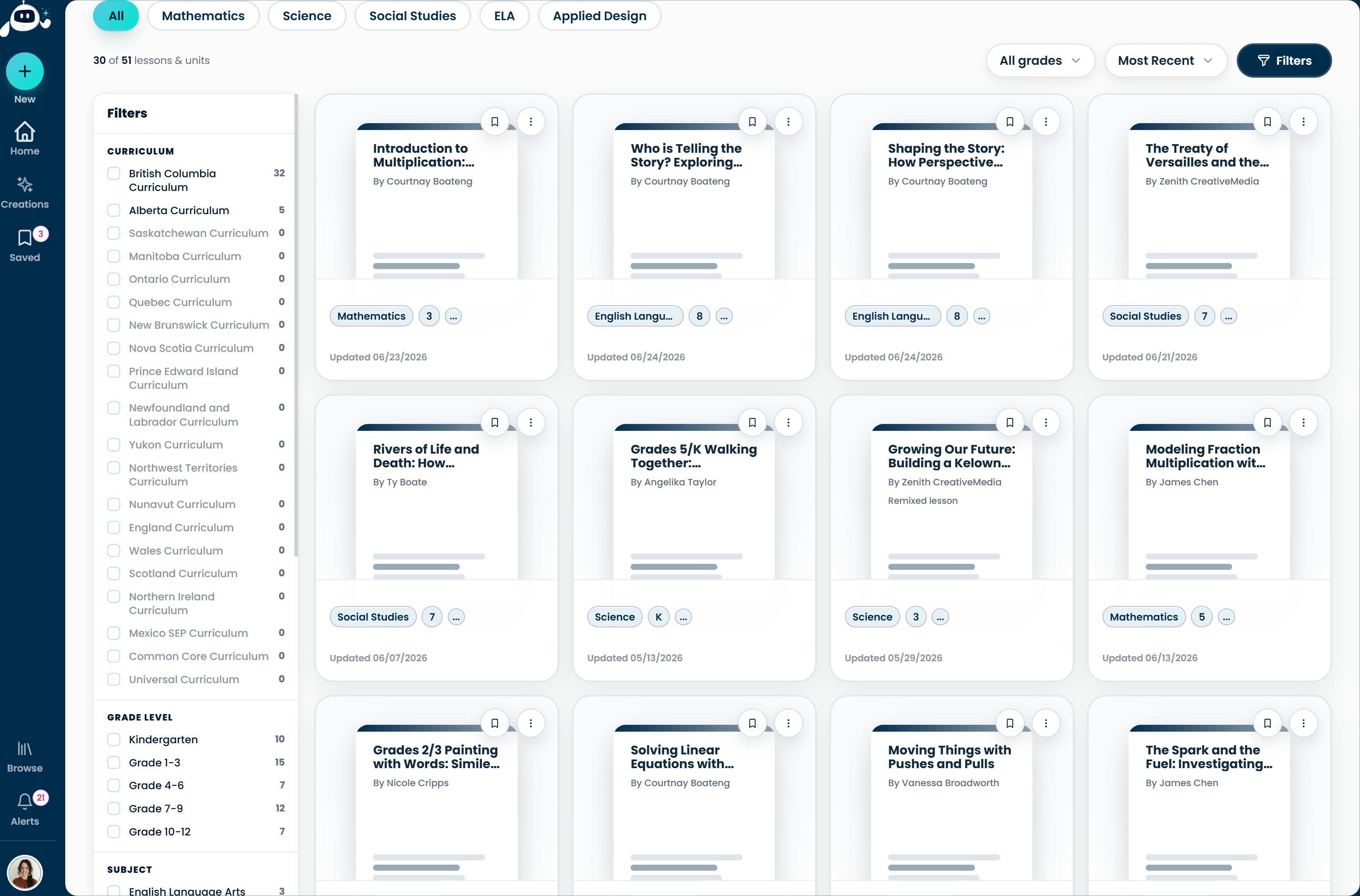Check British Columbia Curriculum filter

click(x=114, y=173)
